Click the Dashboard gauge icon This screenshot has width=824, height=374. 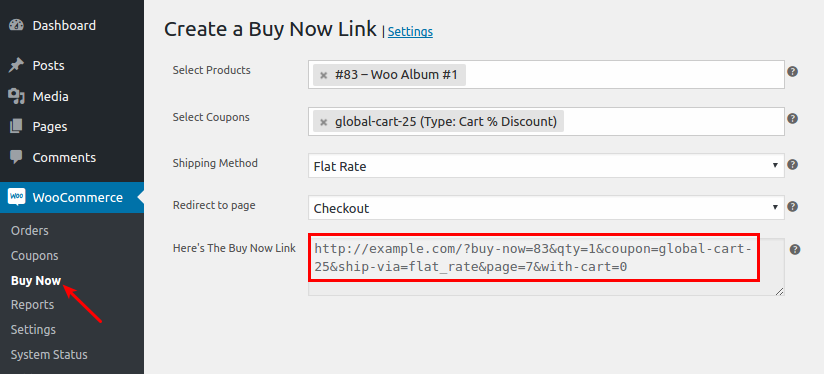[16, 25]
